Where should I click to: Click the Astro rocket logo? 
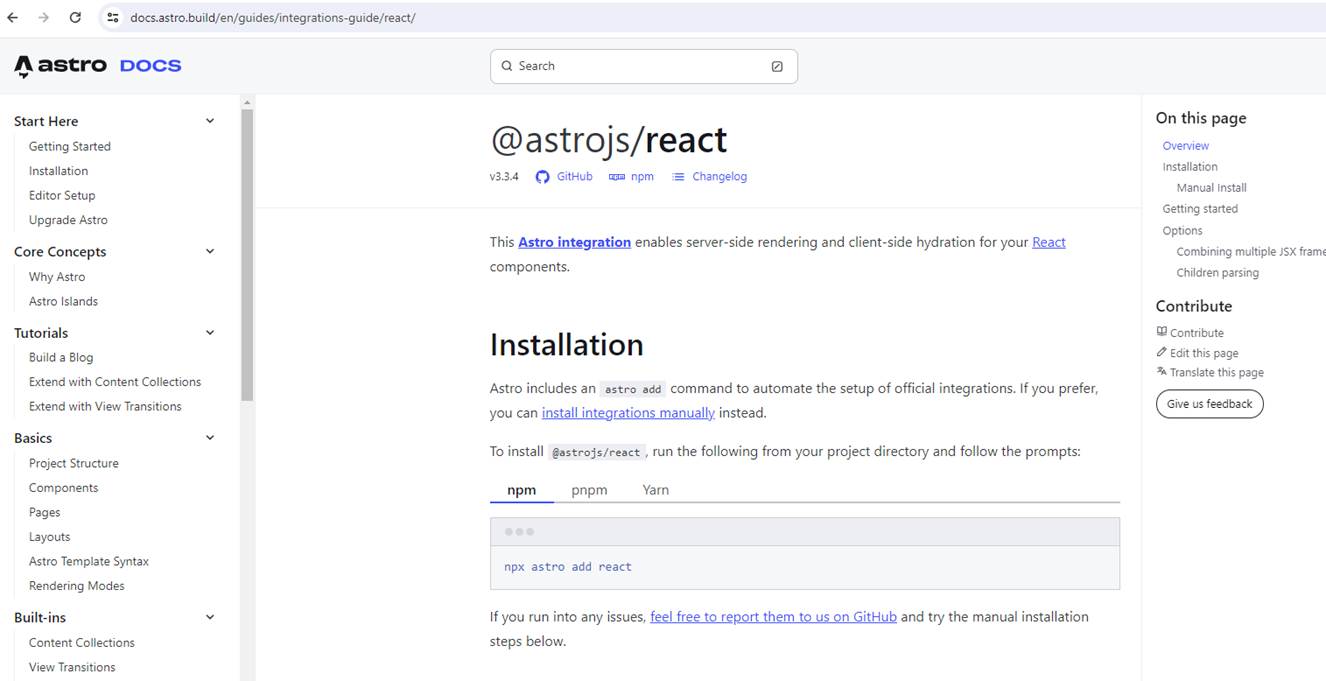click(23, 66)
